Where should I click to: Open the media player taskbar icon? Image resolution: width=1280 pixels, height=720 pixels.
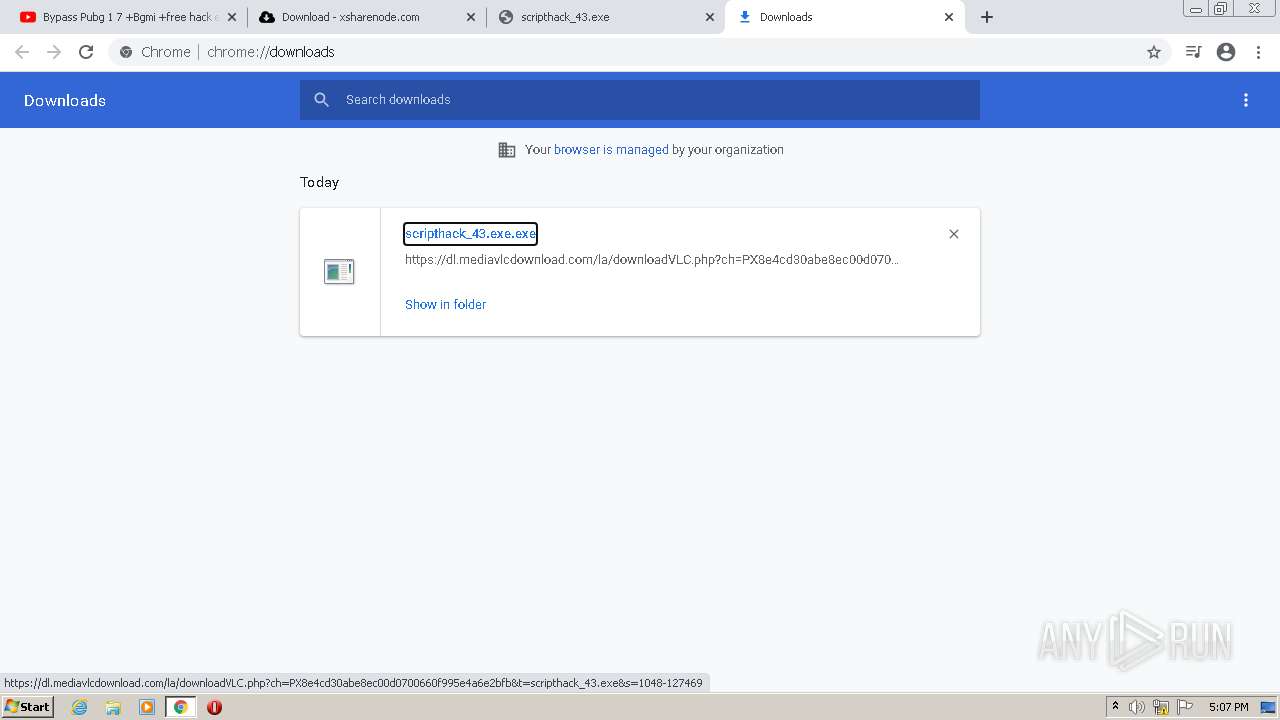tap(147, 707)
